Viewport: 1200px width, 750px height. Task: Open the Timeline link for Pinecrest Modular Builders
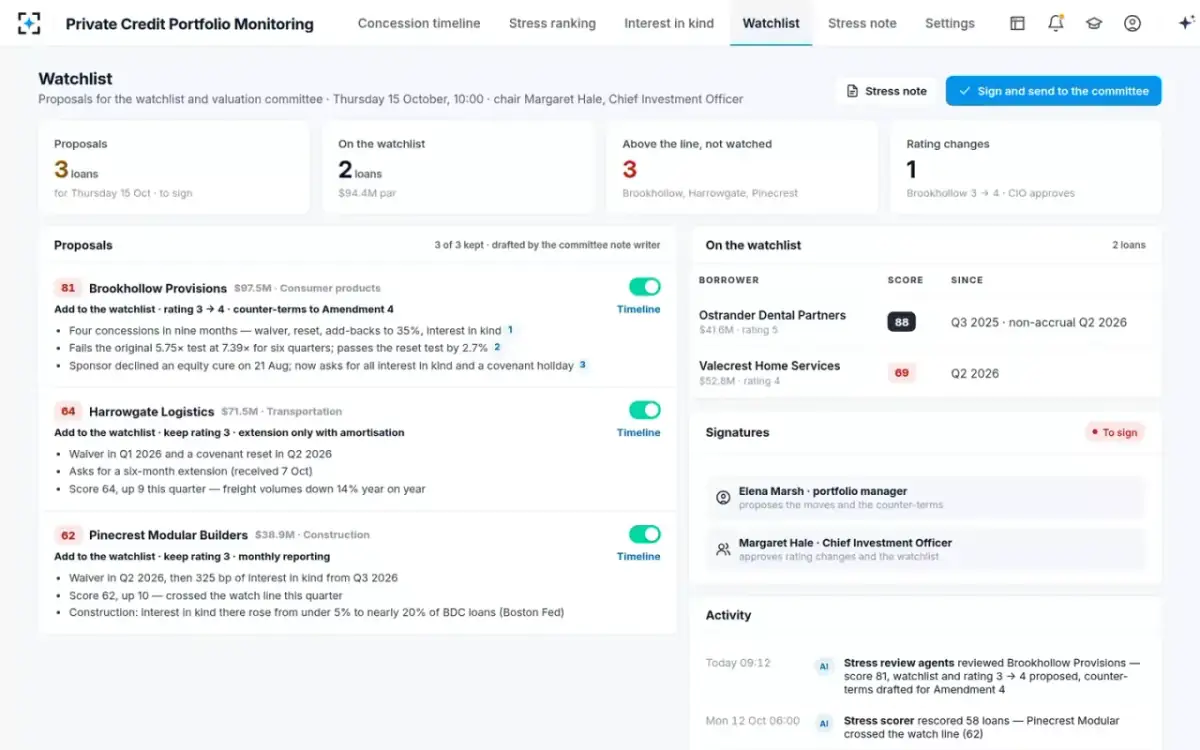click(638, 557)
